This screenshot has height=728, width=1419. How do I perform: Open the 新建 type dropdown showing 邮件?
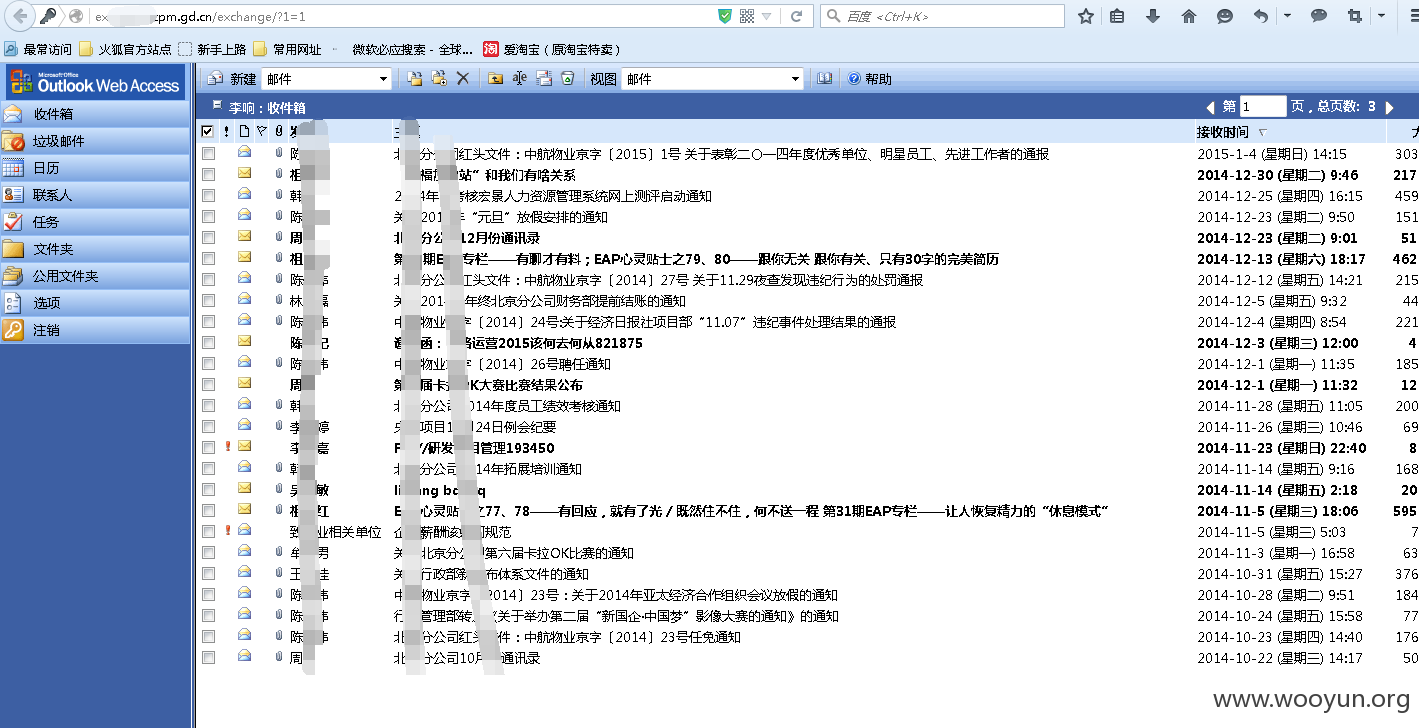pos(327,79)
